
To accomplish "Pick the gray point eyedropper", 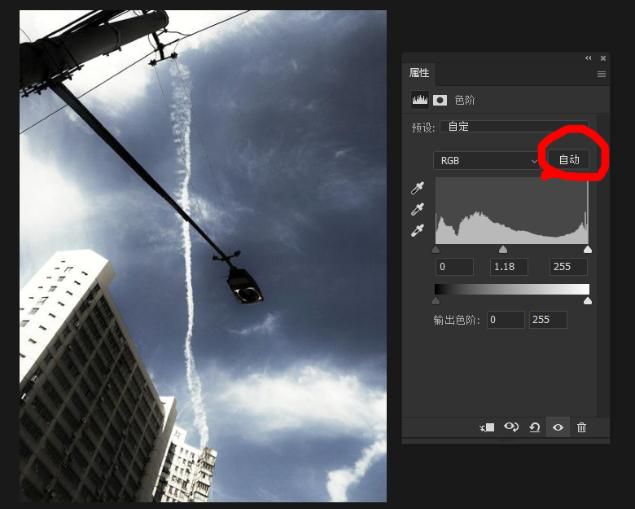I will coord(418,209).
